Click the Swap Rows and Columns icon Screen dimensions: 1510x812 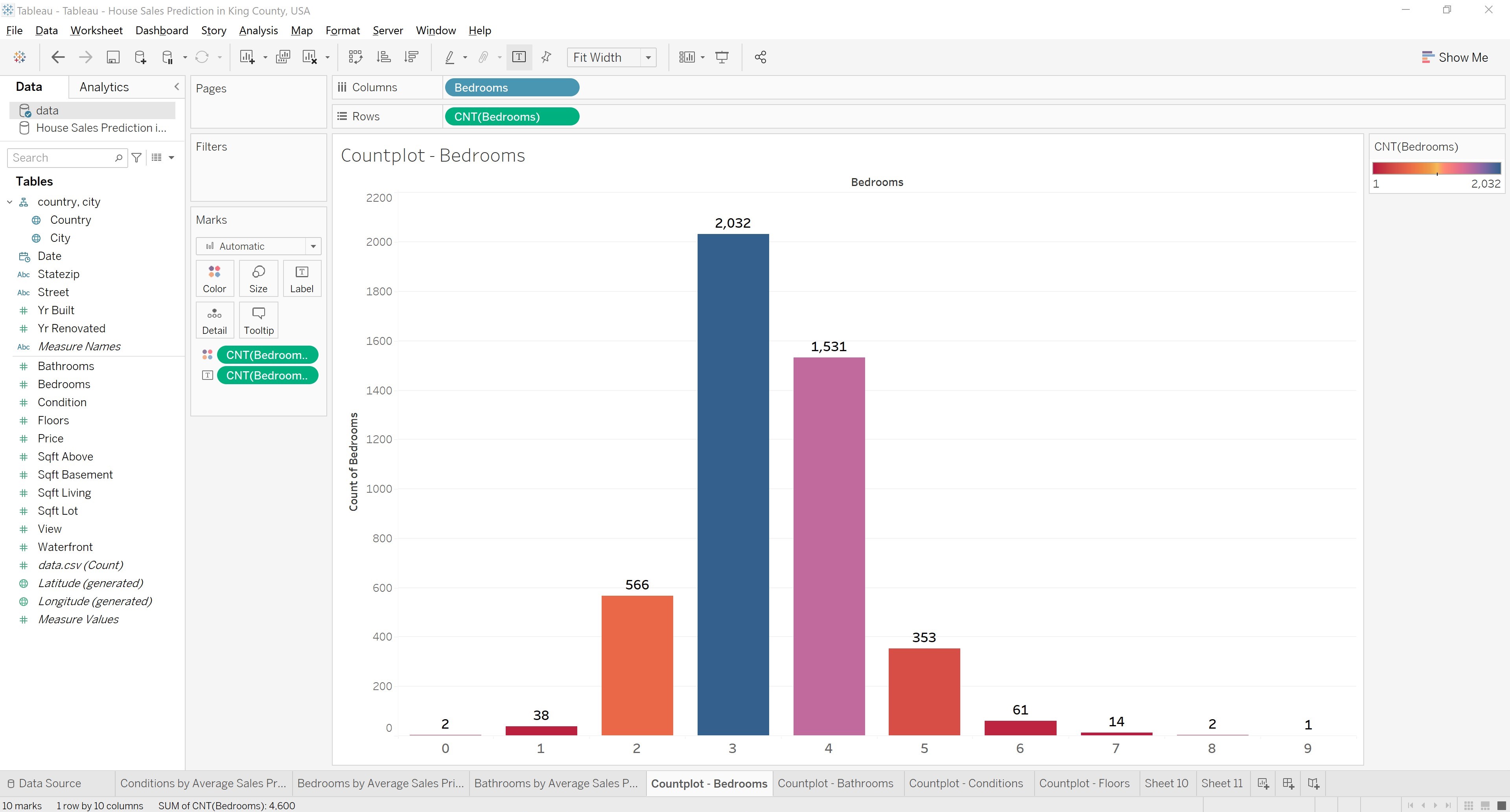click(x=355, y=57)
